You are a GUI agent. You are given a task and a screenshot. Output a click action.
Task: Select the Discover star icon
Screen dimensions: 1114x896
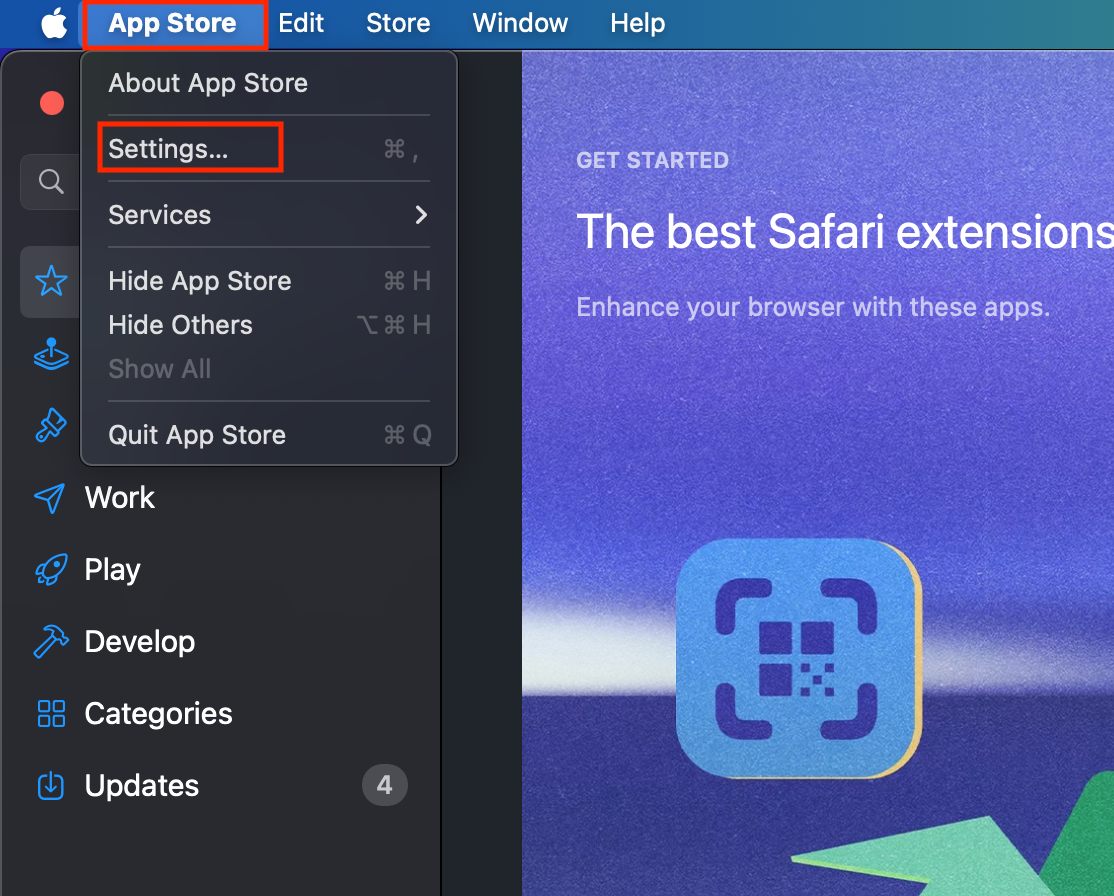click(51, 282)
